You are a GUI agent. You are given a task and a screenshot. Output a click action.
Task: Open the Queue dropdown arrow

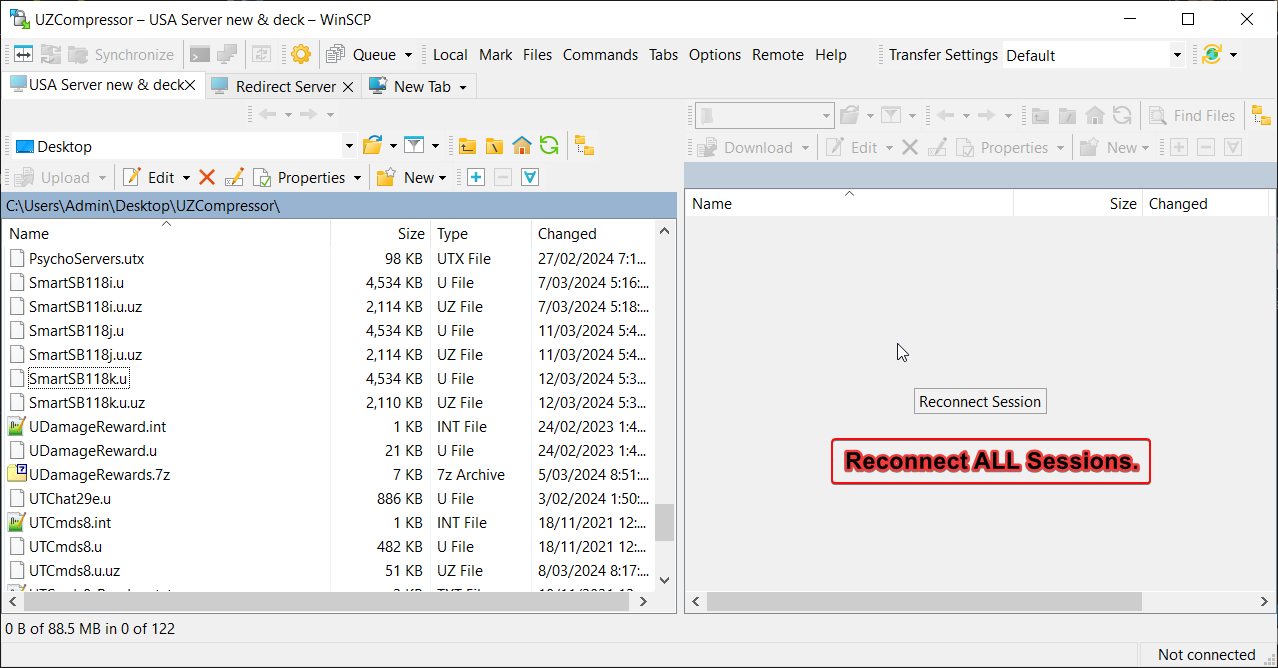click(x=409, y=55)
